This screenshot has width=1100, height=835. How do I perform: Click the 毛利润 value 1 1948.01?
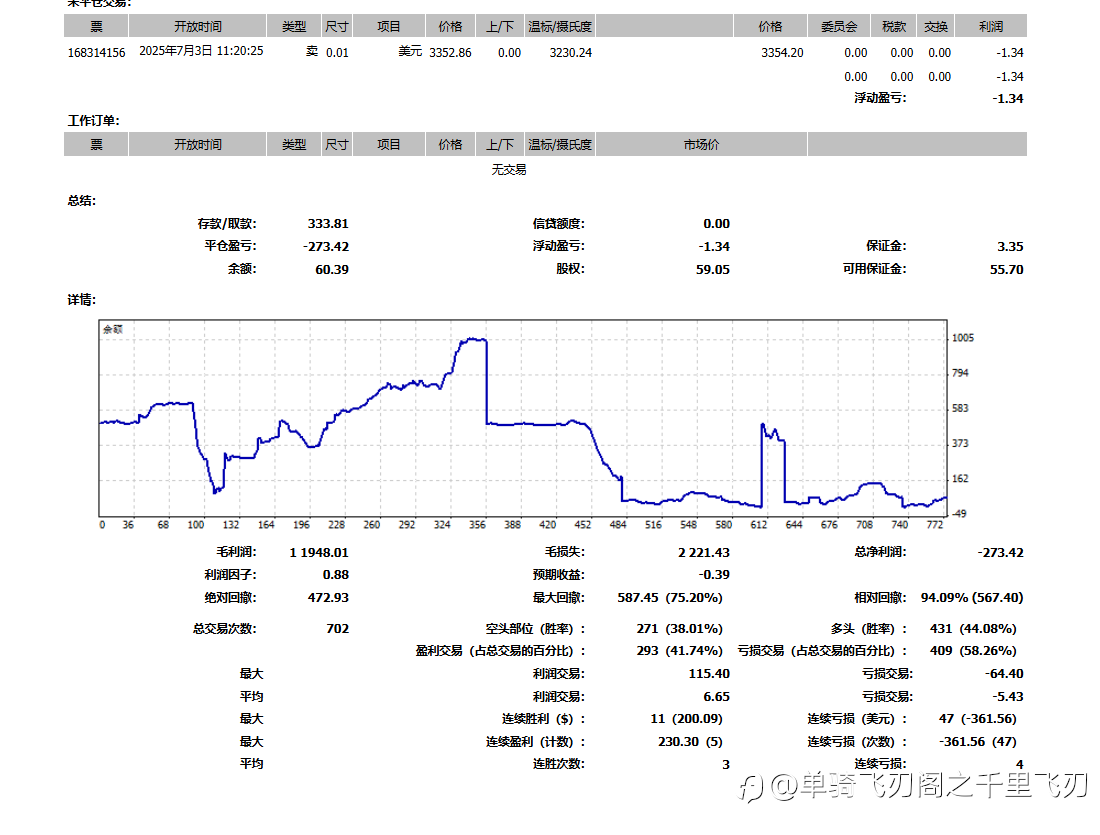[318, 553]
